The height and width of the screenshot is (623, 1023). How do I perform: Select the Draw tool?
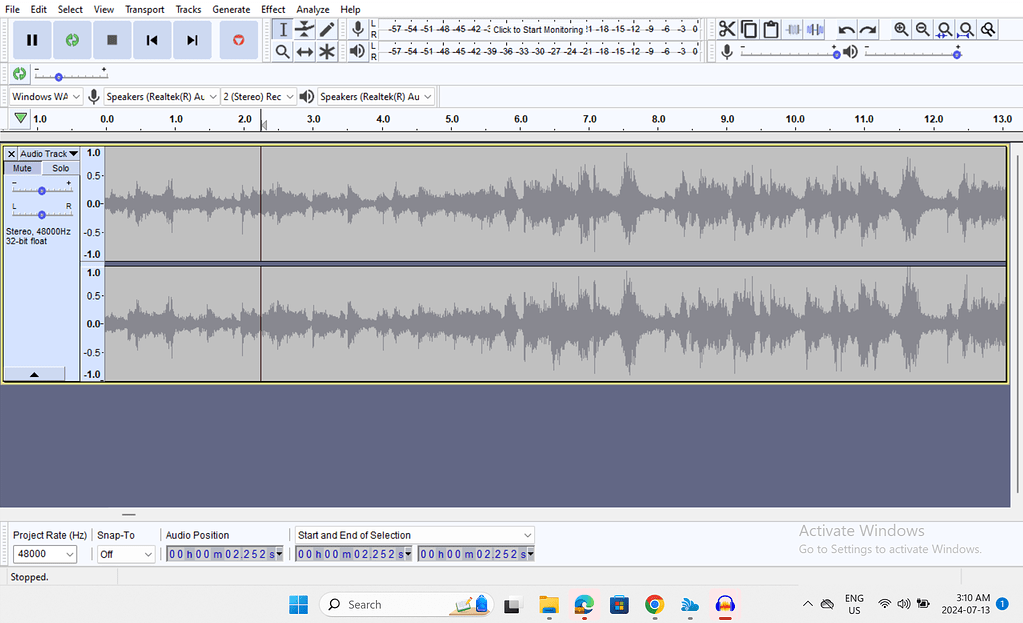(x=327, y=29)
